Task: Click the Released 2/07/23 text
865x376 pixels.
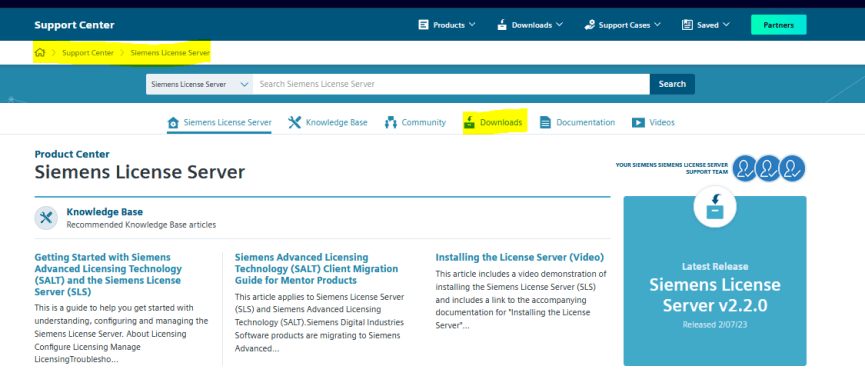Action: (x=715, y=325)
